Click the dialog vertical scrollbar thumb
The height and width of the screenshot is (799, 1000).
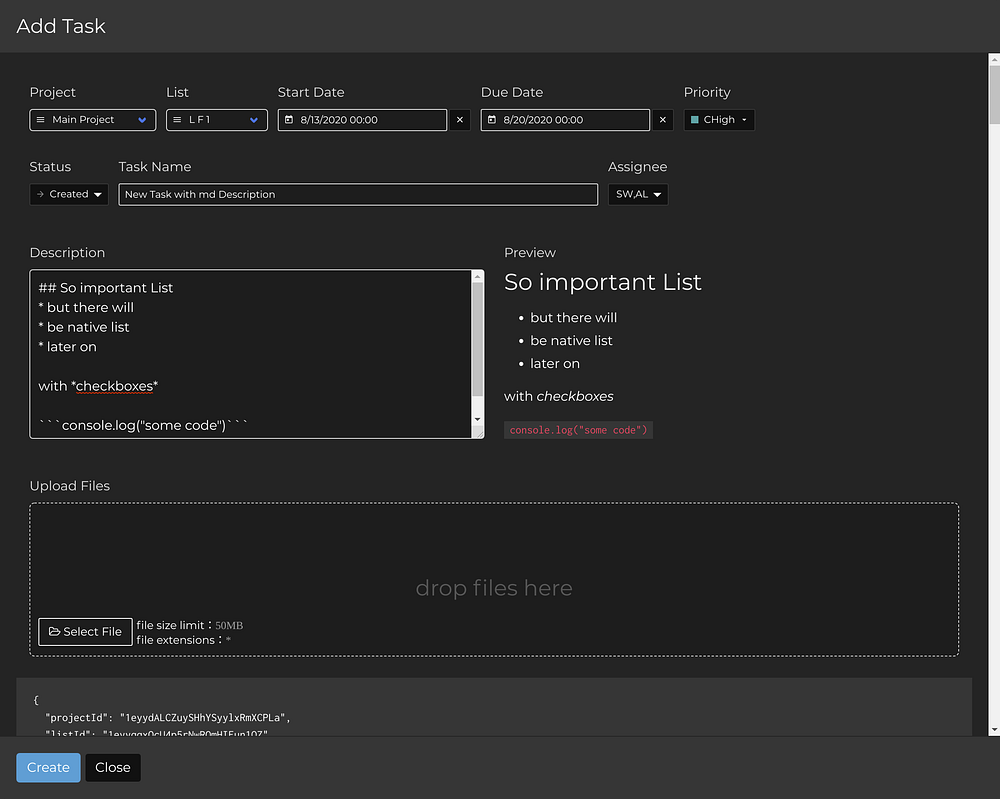994,94
